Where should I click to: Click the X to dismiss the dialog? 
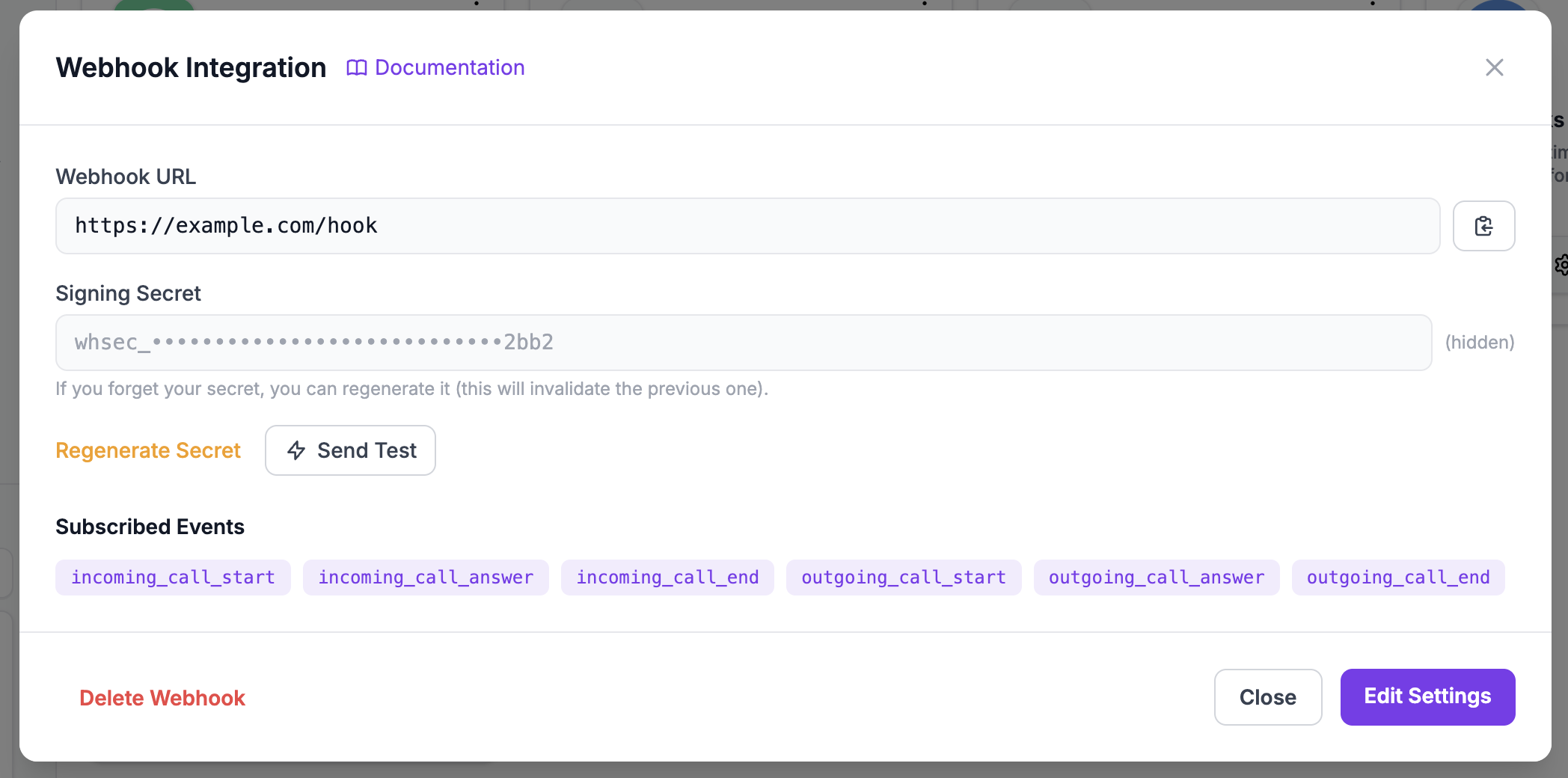click(1494, 67)
